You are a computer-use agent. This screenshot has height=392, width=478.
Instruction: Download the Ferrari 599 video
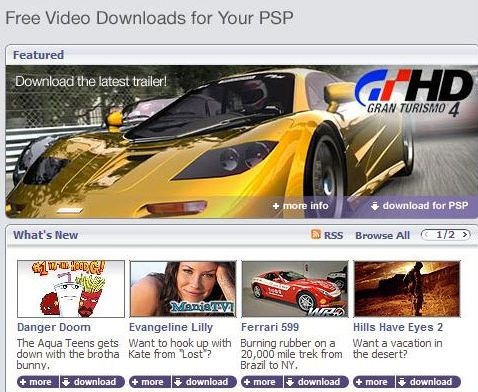[x=316, y=382]
